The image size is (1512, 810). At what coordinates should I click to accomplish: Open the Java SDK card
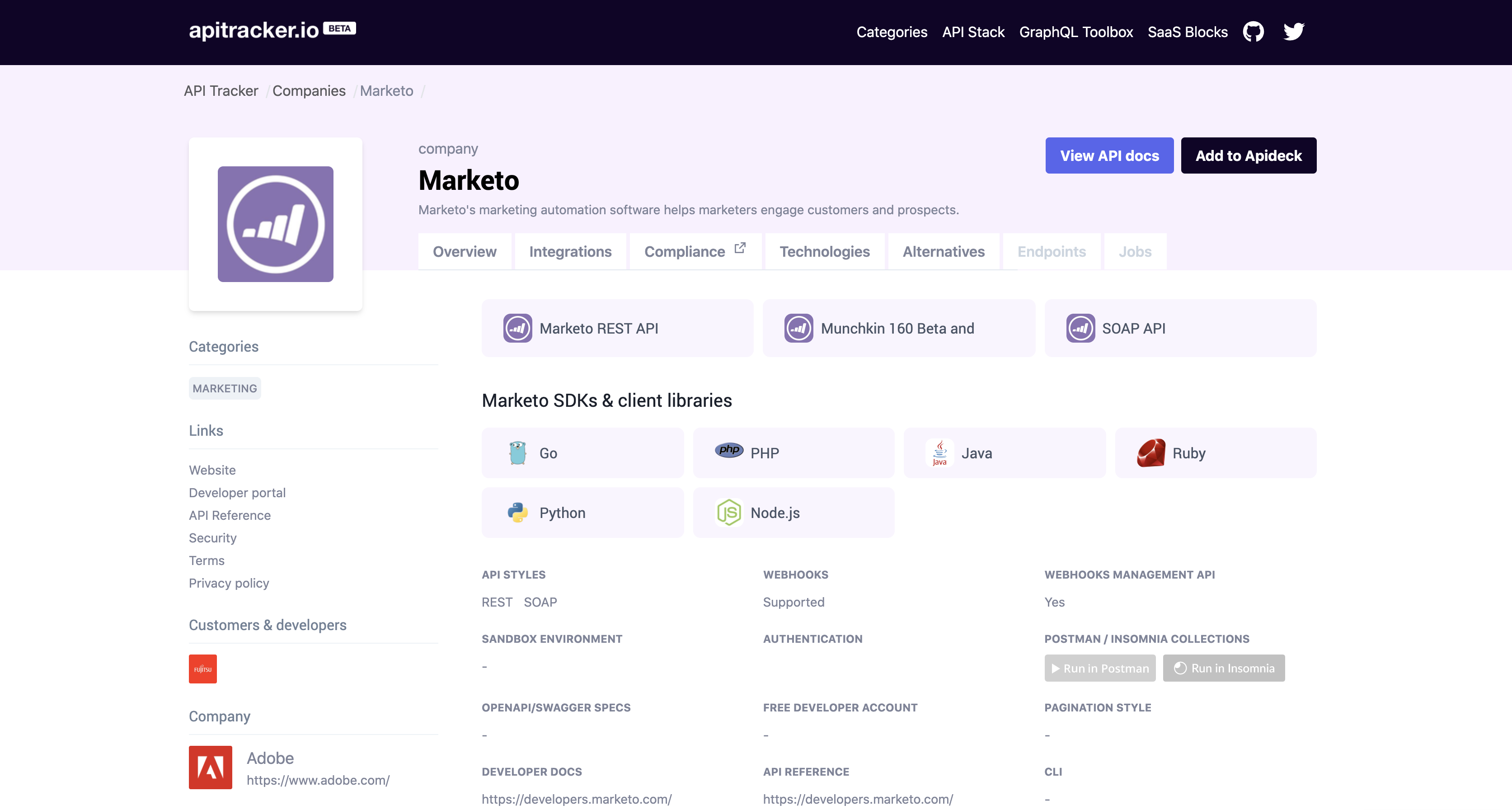coord(1004,453)
